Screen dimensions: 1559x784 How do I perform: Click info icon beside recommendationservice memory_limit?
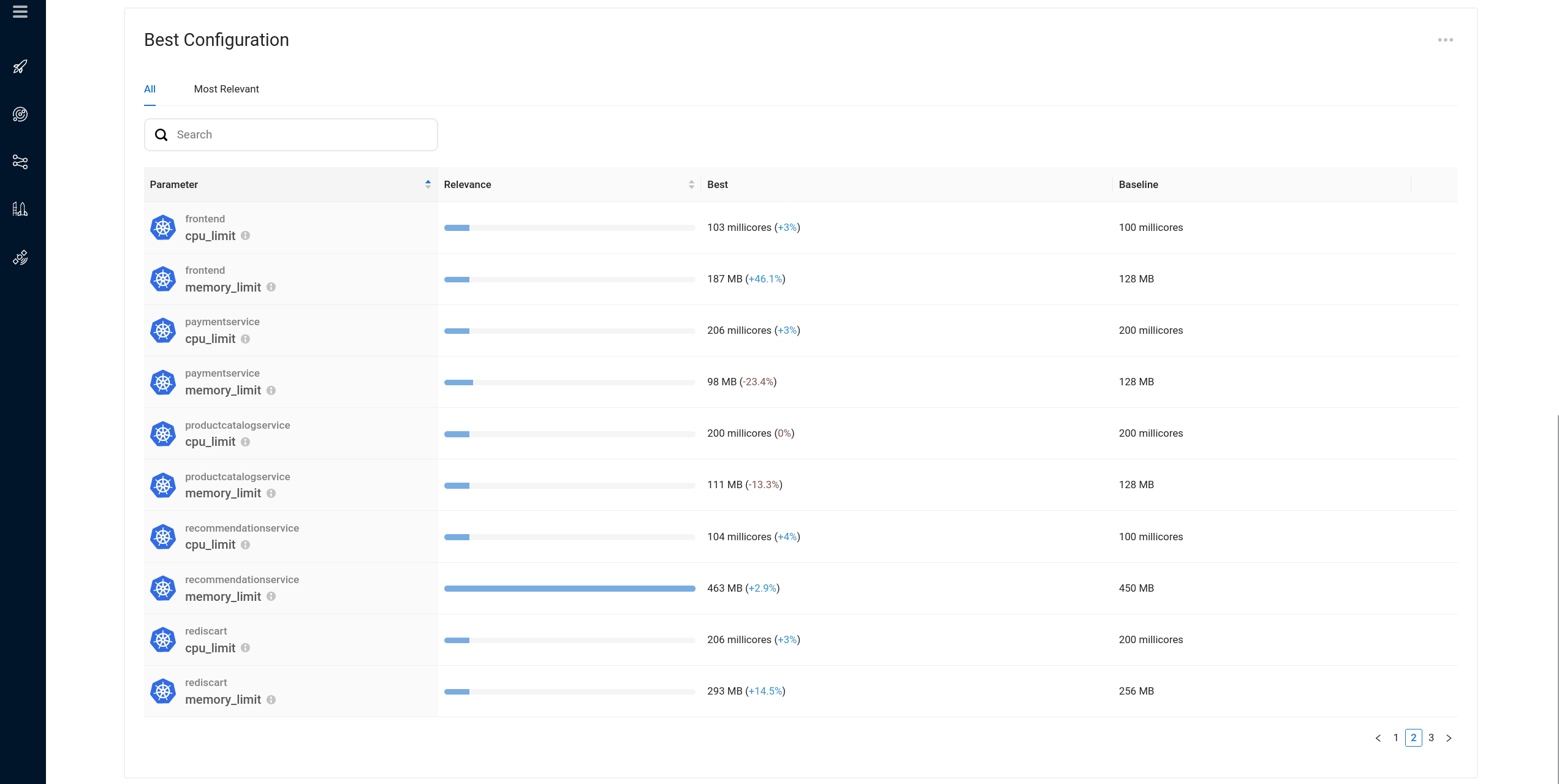coord(271,597)
